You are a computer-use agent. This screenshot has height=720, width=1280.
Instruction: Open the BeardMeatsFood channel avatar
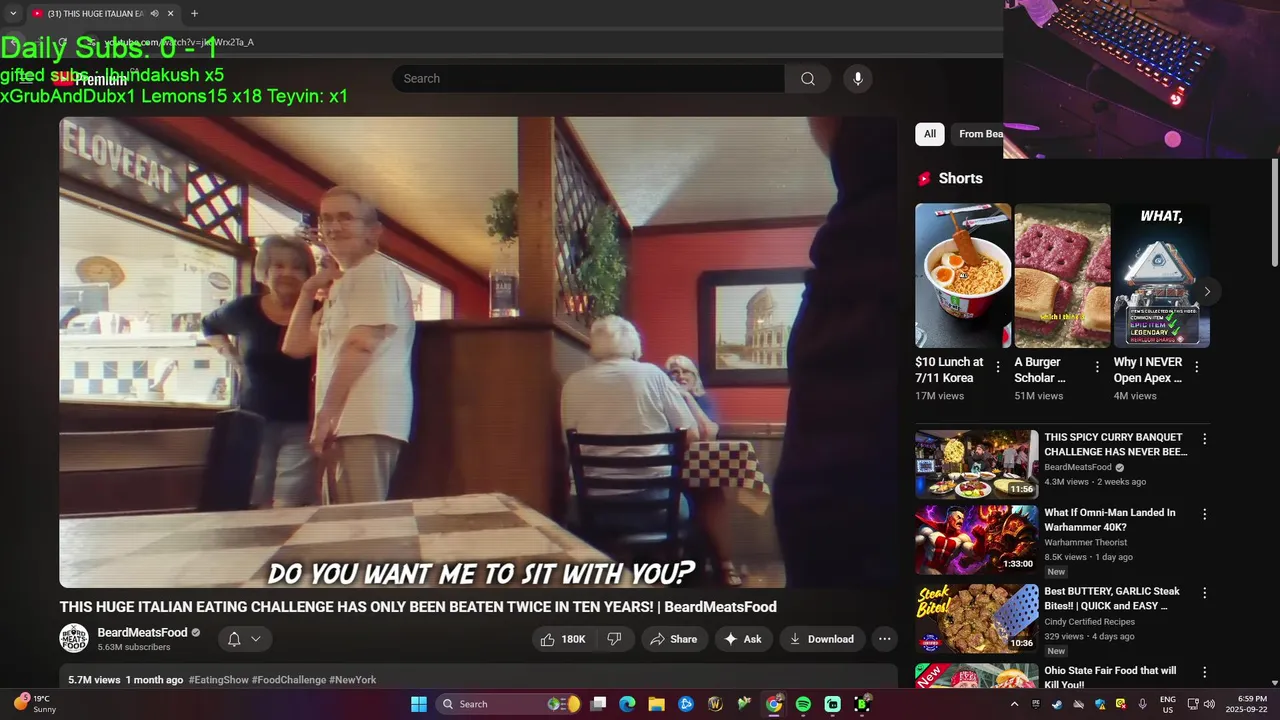click(x=74, y=638)
